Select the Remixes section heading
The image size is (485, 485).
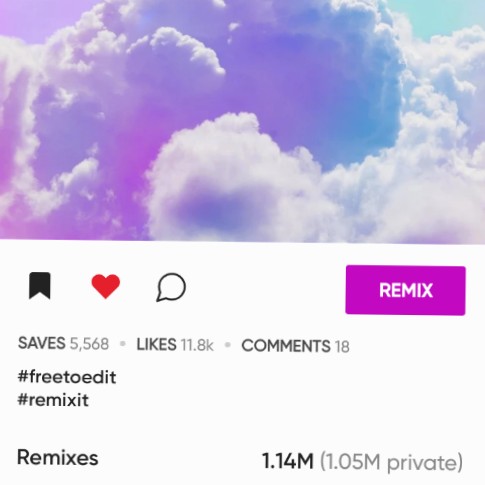pyautogui.click(x=58, y=457)
